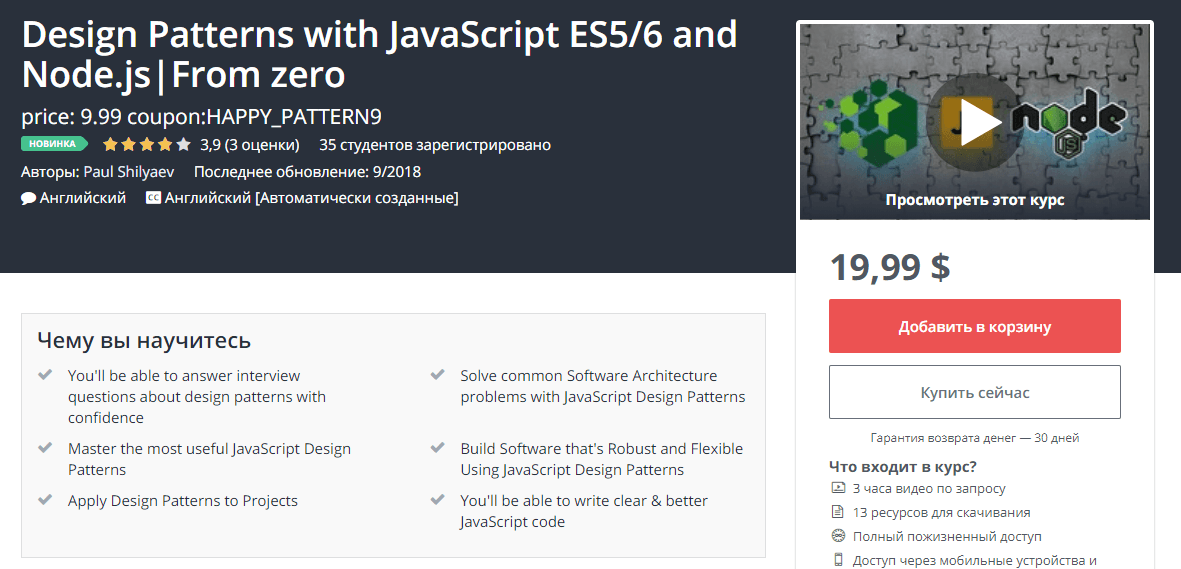Image resolution: width=1181 pixels, height=569 pixels.
Task: Click 'write clear & better JavaScript code' text
Action: point(584,511)
